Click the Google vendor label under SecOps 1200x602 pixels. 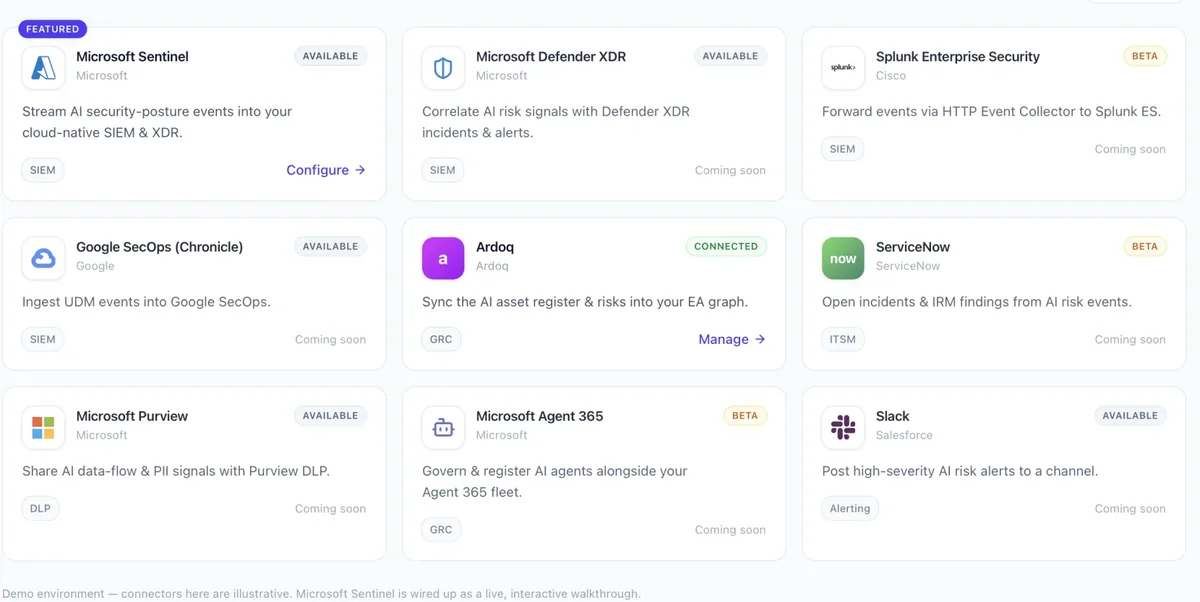click(95, 266)
